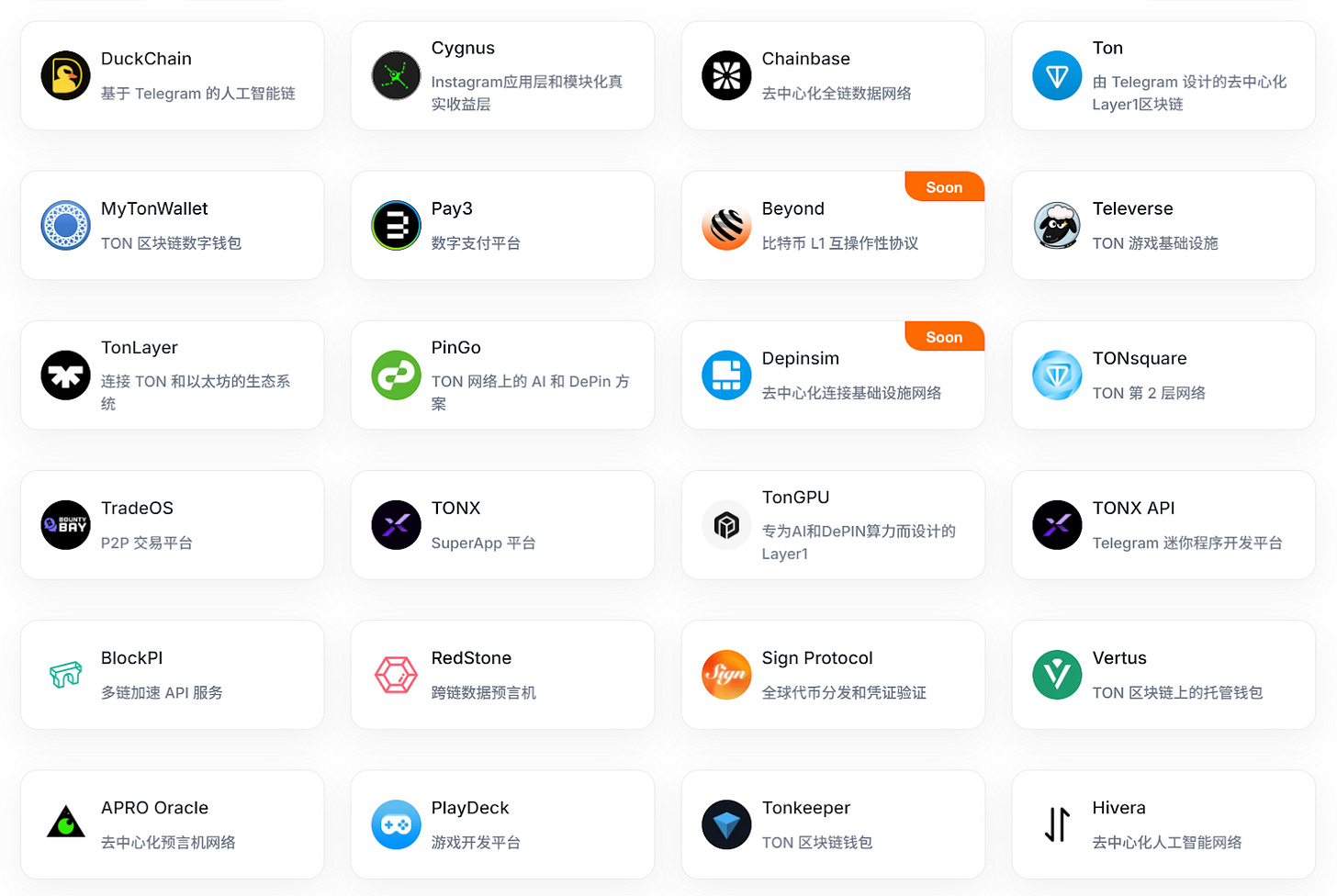Click the Tonkeeper blue diamond icon
The image size is (1337, 896).
point(726,824)
